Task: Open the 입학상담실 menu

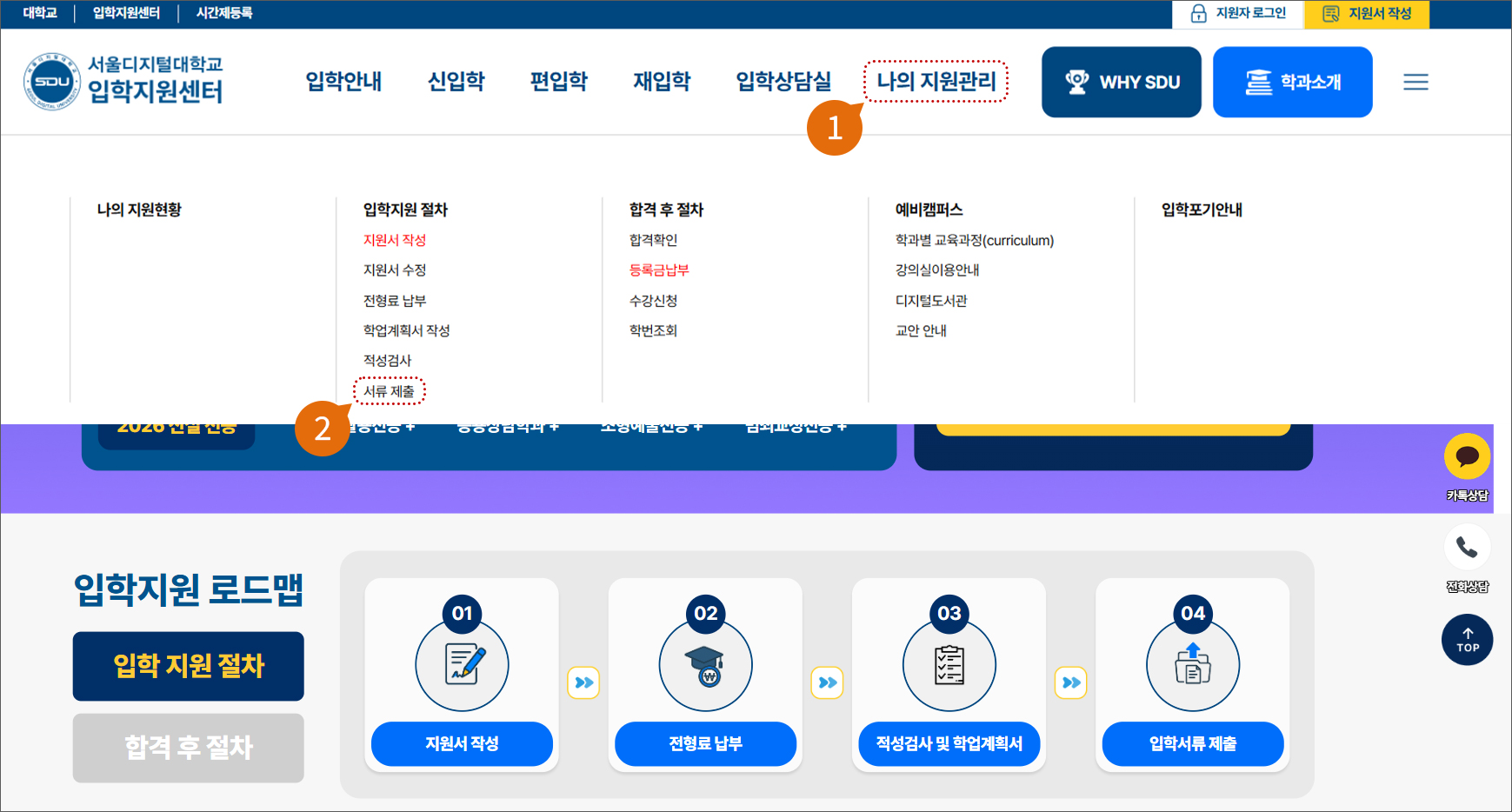Action: pos(783,82)
